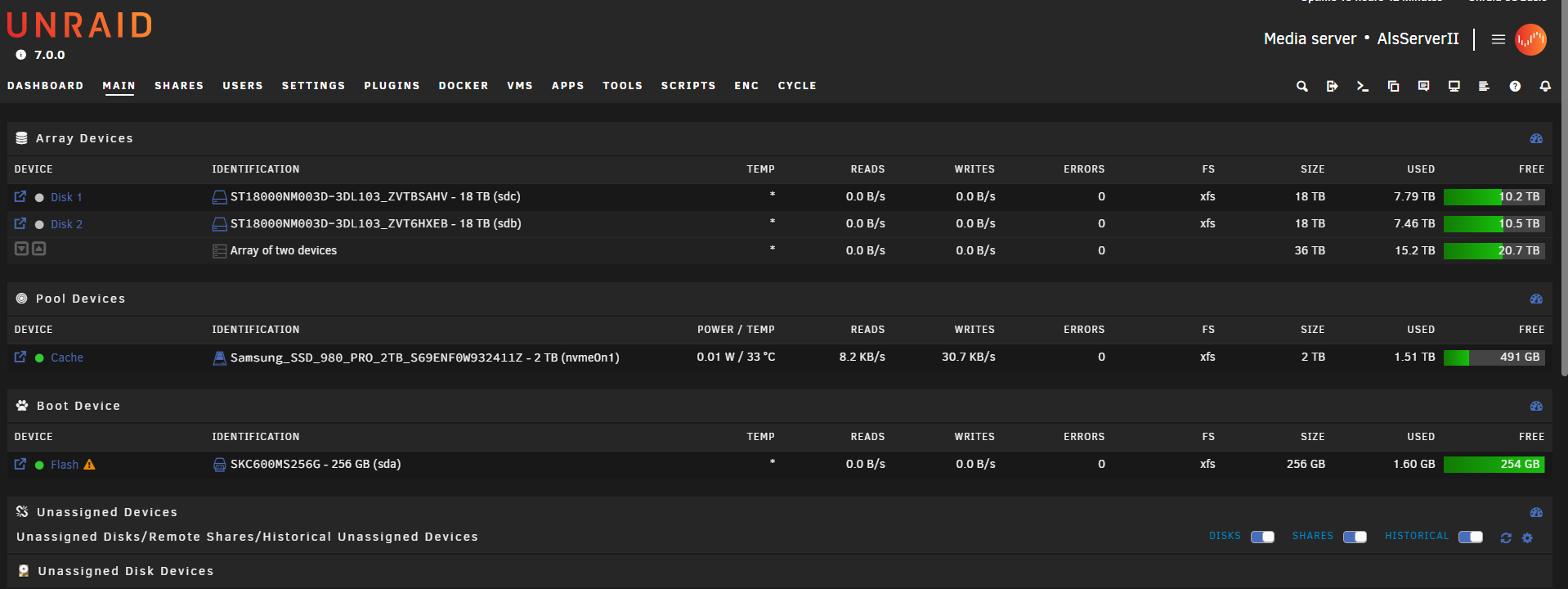Click the file manager copy icon
This screenshot has width=1568, height=589.
coord(1393,86)
